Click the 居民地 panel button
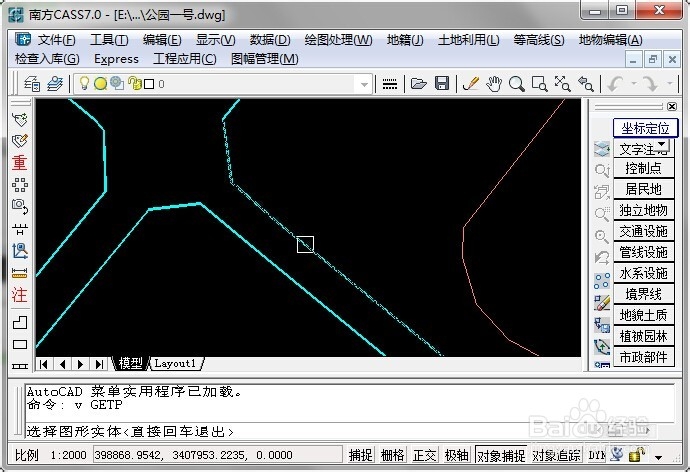Image resolution: width=690 pixels, height=472 pixels. (x=643, y=189)
